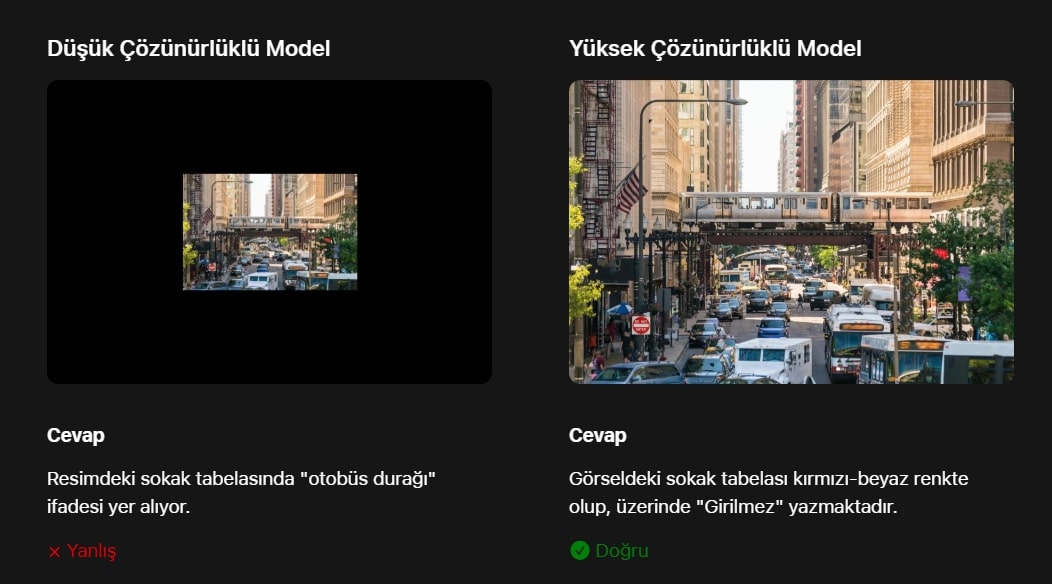Viewport: 1052px width, 584px height.
Task: Click the blue car in the high-resolution photo
Action: coord(773,328)
